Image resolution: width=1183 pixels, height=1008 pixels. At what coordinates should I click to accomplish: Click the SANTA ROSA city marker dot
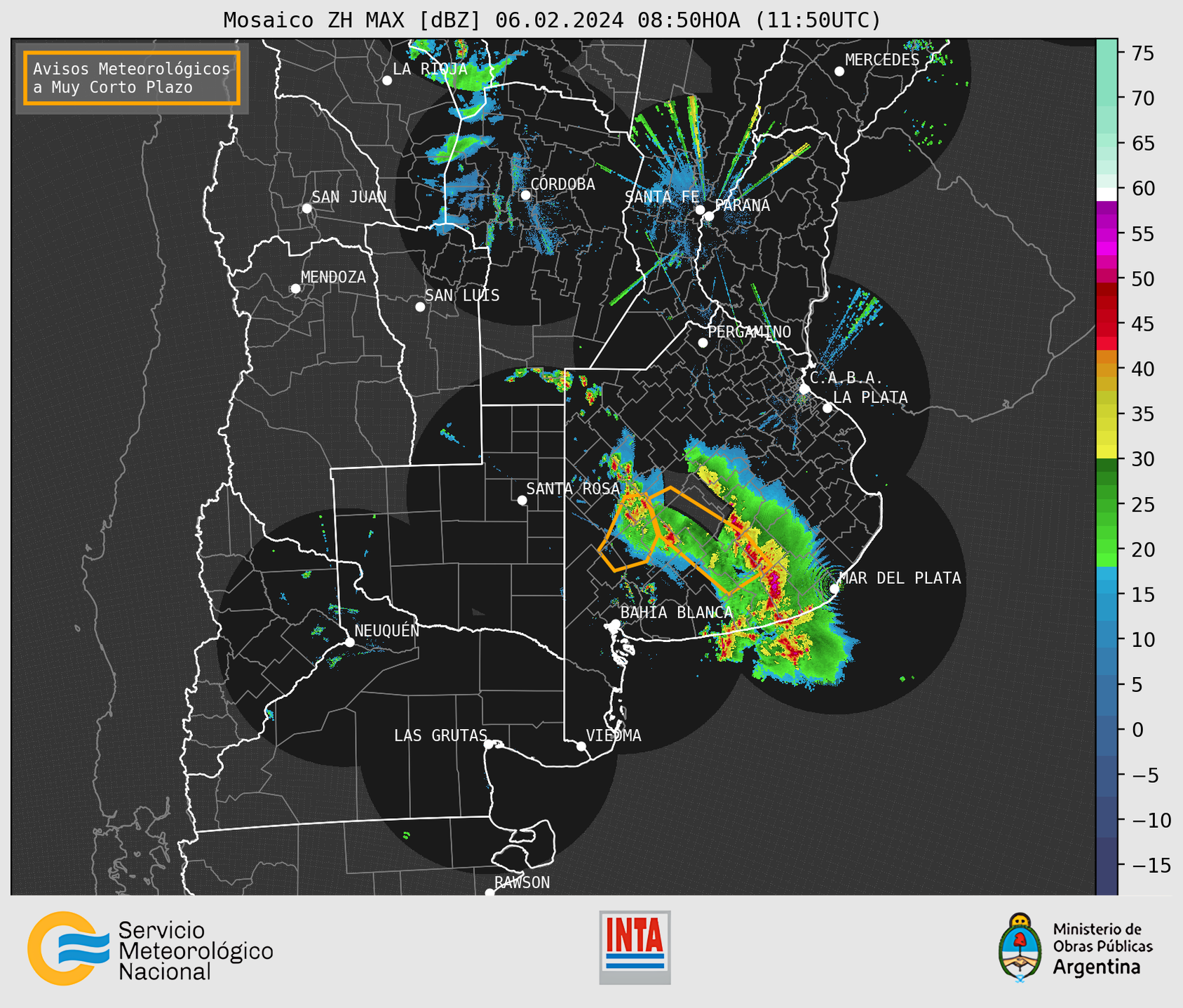[522, 500]
